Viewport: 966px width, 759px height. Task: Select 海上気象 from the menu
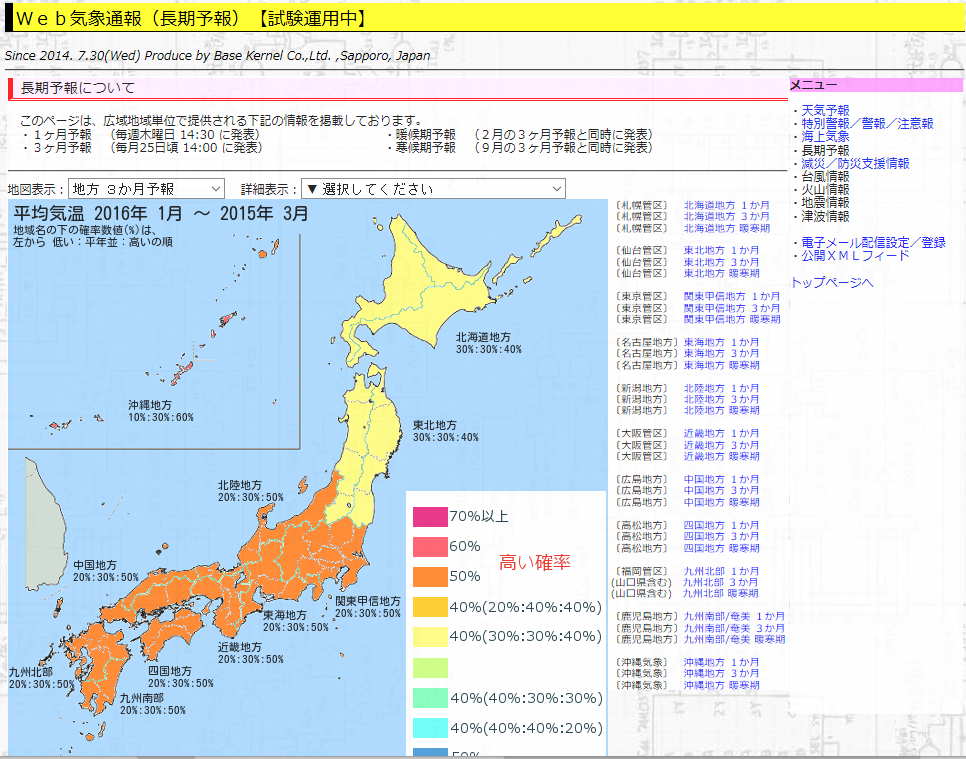tap(825, 137)
